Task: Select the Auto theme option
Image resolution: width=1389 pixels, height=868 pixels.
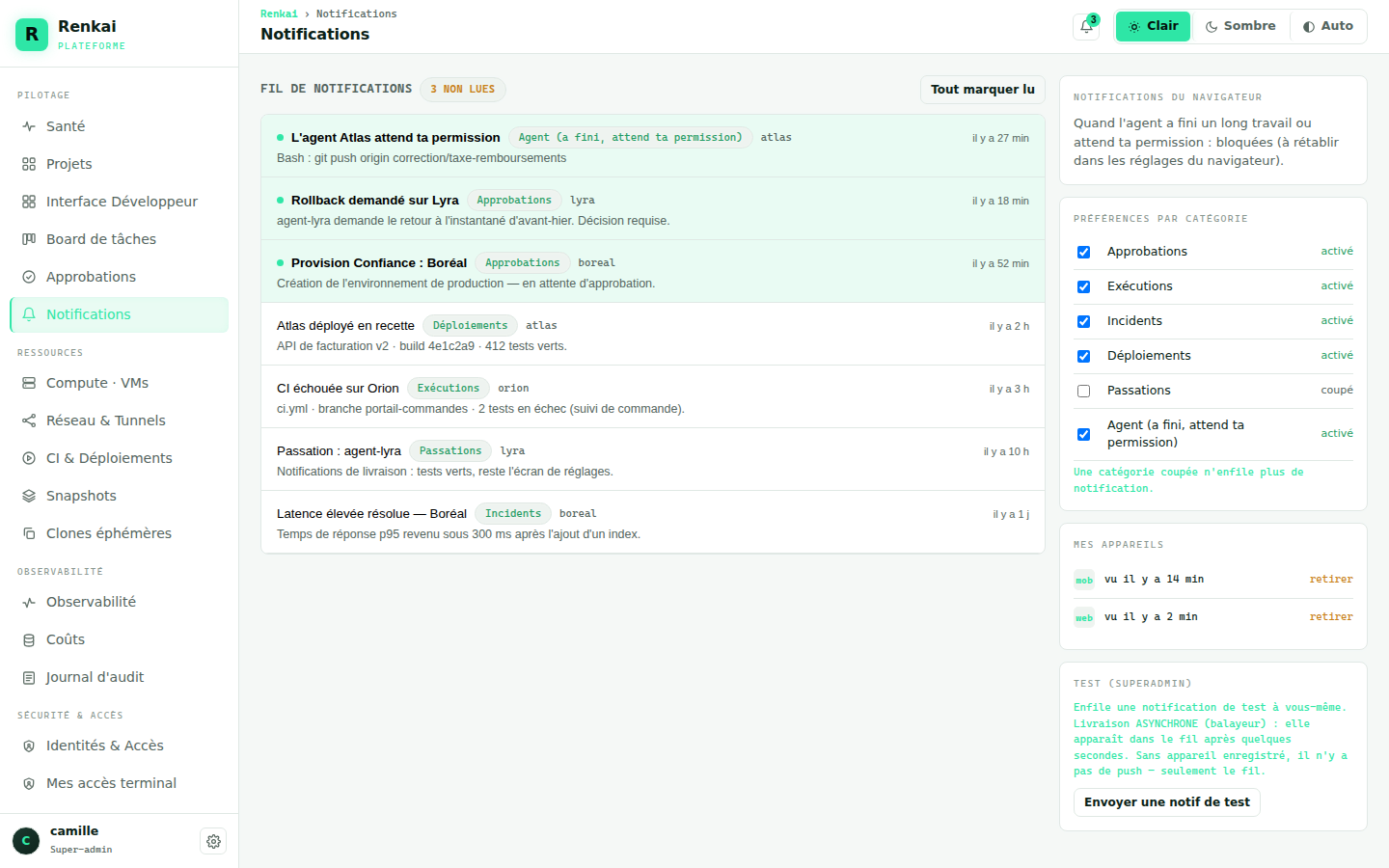Action: click(x=1327, y=26)
